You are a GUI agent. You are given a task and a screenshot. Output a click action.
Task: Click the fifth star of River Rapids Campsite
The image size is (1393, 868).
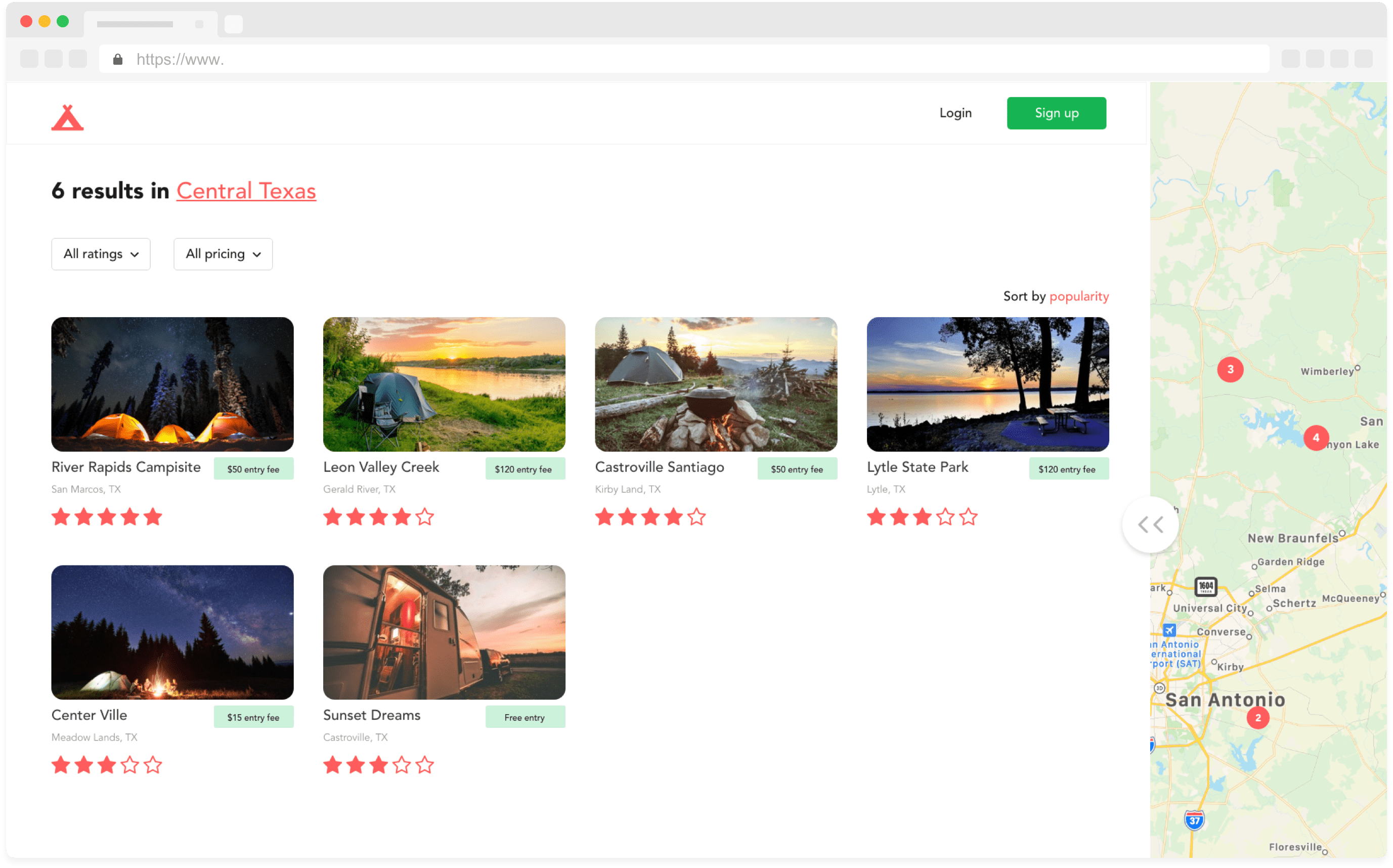[153, 516]
